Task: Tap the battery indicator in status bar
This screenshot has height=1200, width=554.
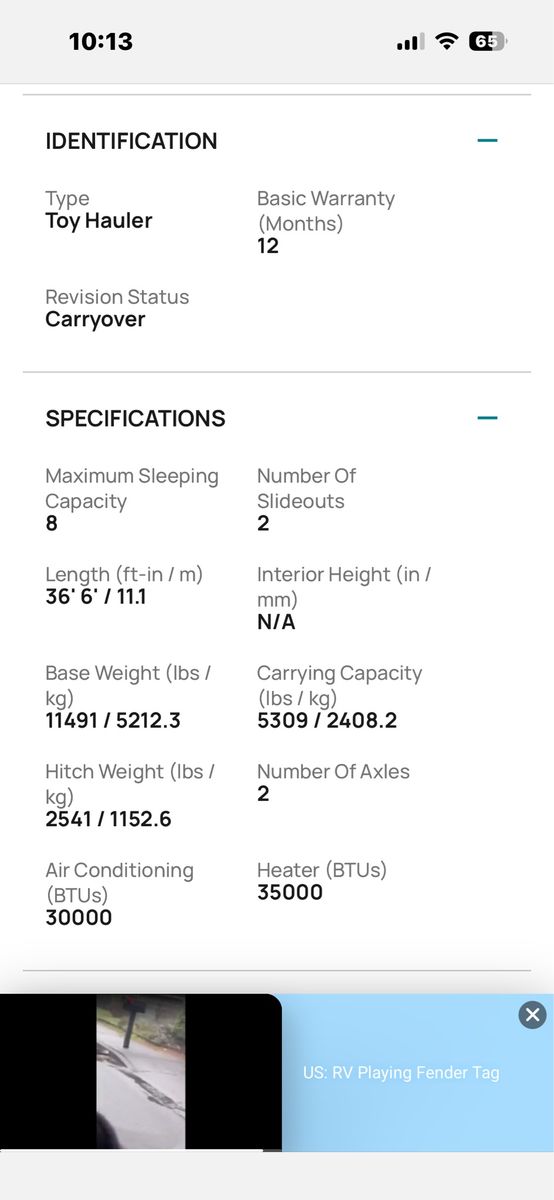Action: point(487,41)
